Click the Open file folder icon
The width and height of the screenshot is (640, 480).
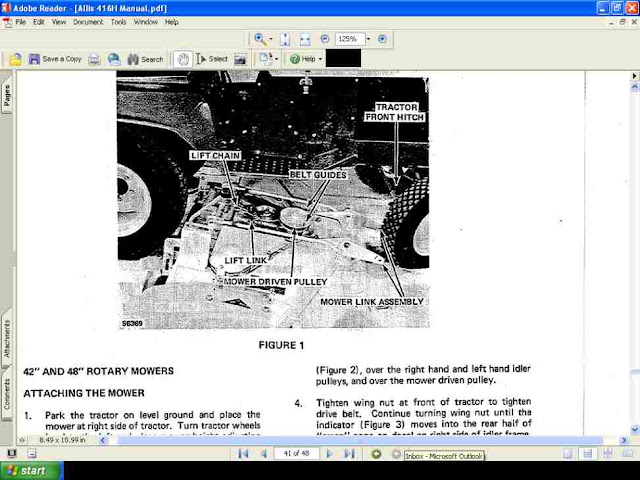tap(16, 60)
